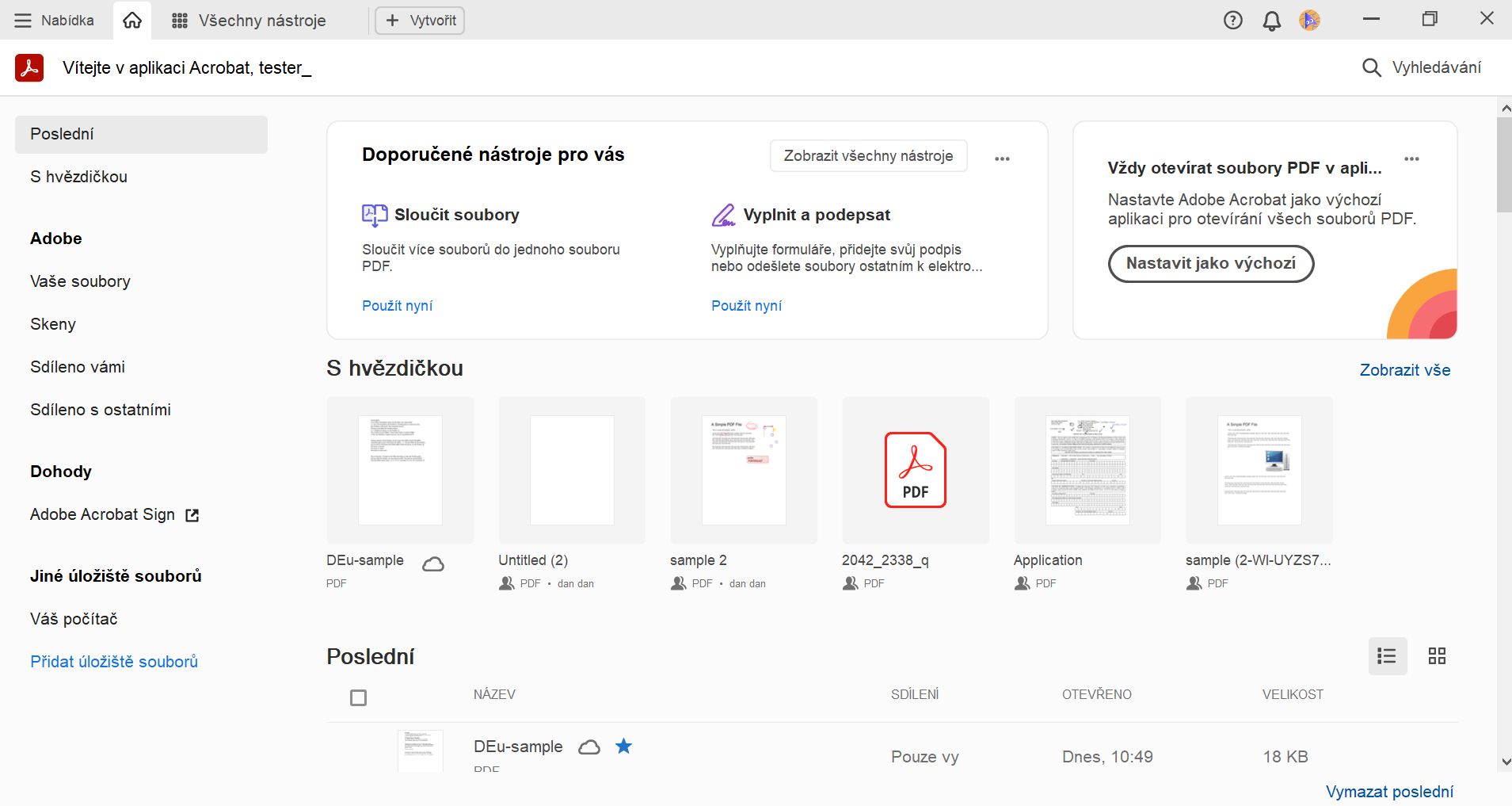Switch Poslední to list view
Image resolution: width=1512 pixels, height=806 pixels.
pyautogui.click(x=1387, y=655)
